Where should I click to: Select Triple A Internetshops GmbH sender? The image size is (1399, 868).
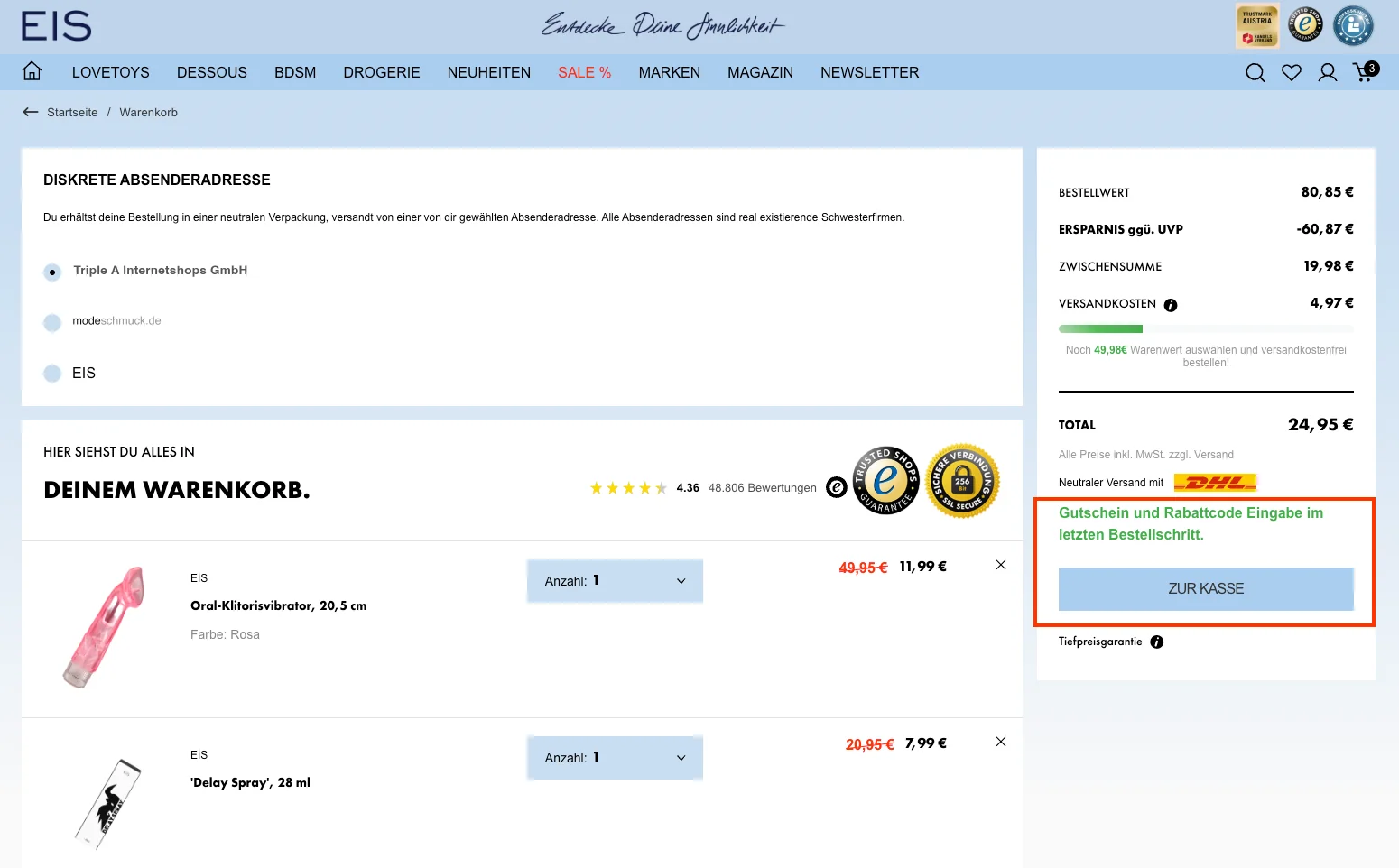52,272
